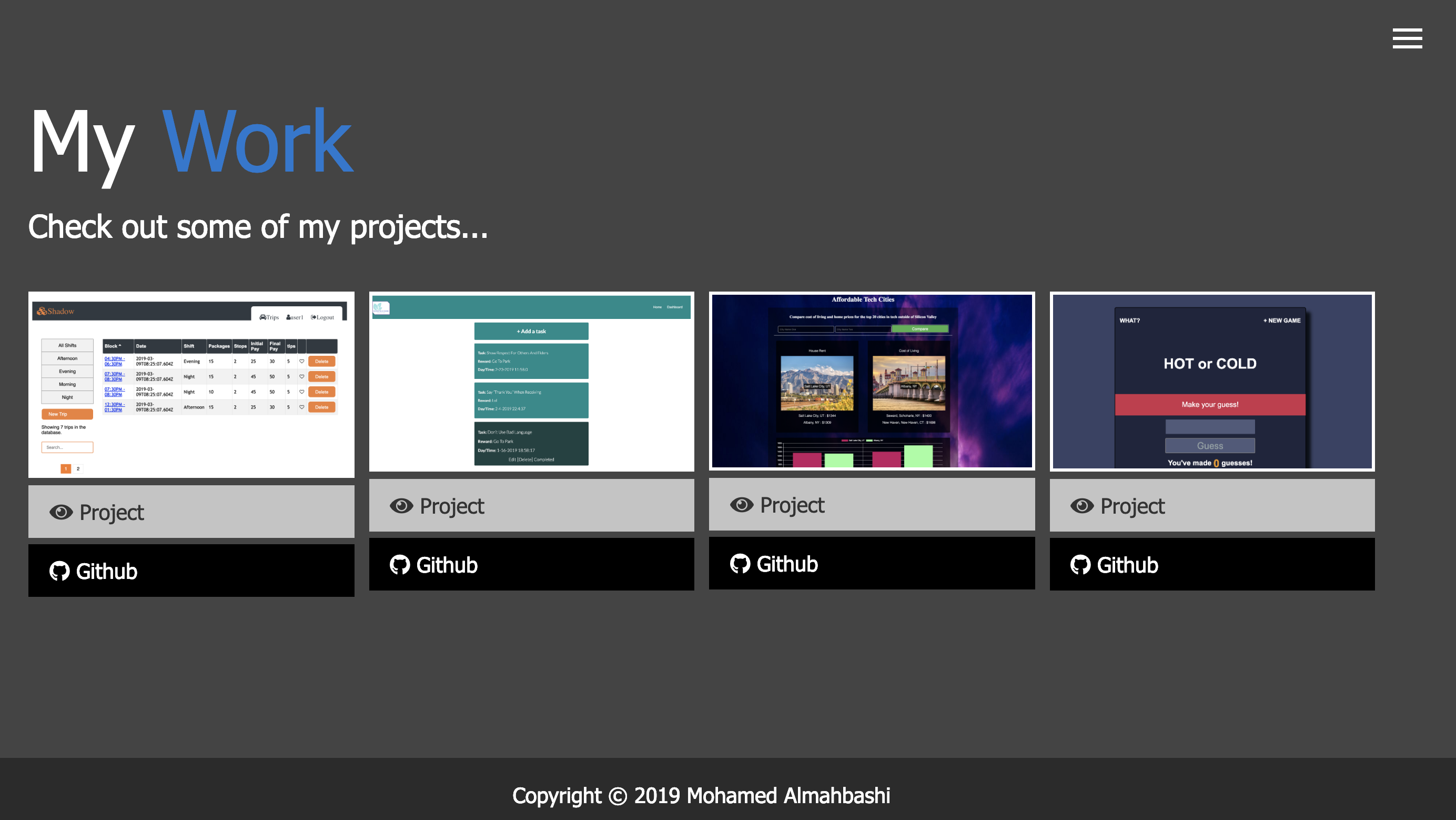The image size is (1456, 820).
Task: View Project button for Affordable Tech Cities
Action: point(872,504)
